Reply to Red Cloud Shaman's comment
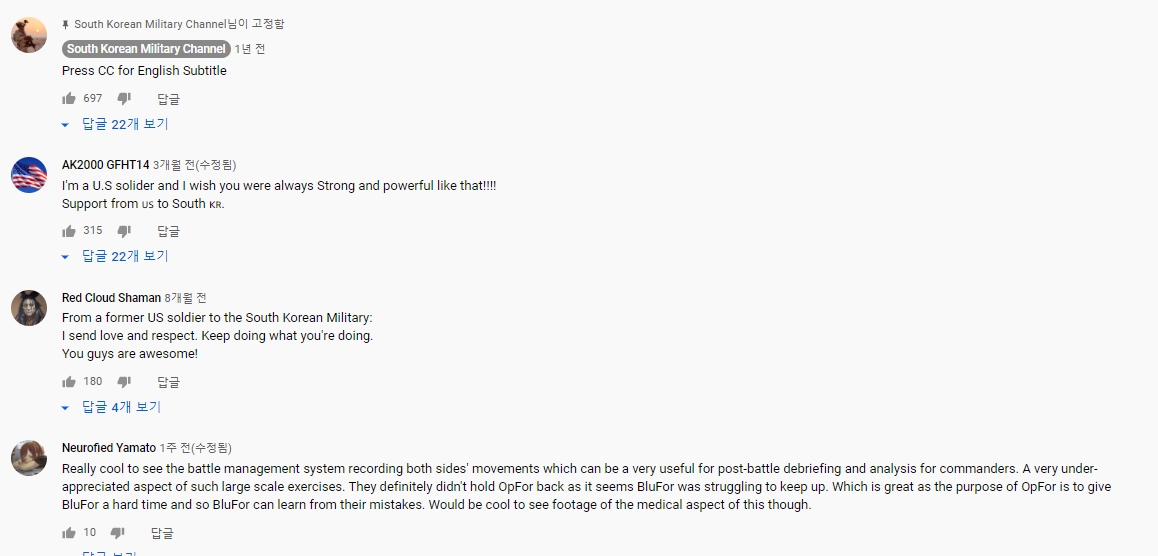The image size is (1158, 556). [168, 382]
